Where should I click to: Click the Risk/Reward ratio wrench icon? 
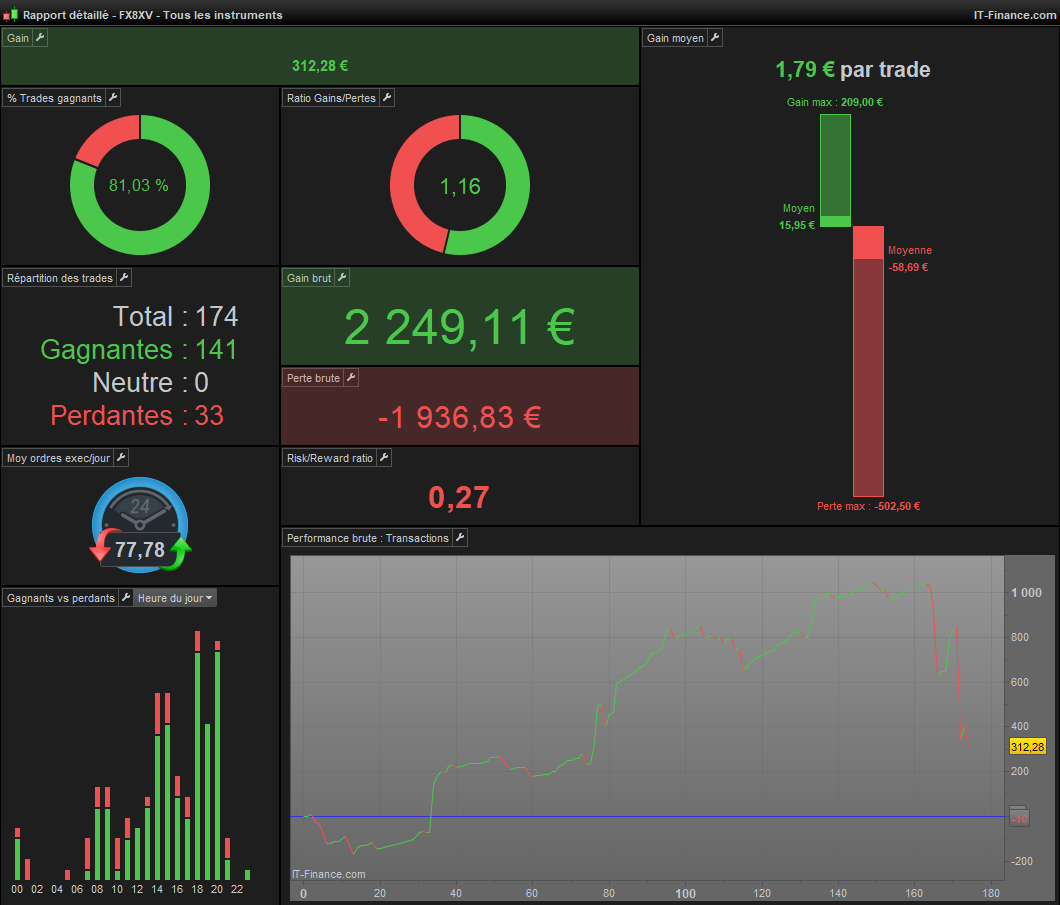tap(385, 458)
